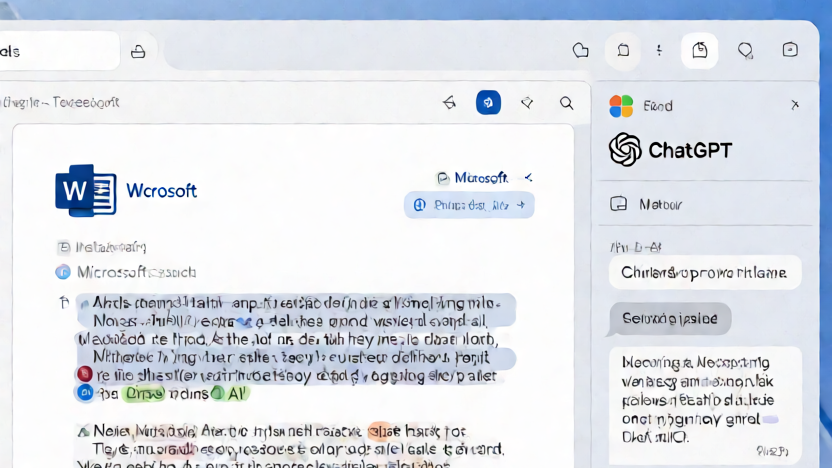Click the ChatGPT logo in side panel

point(625,150)
